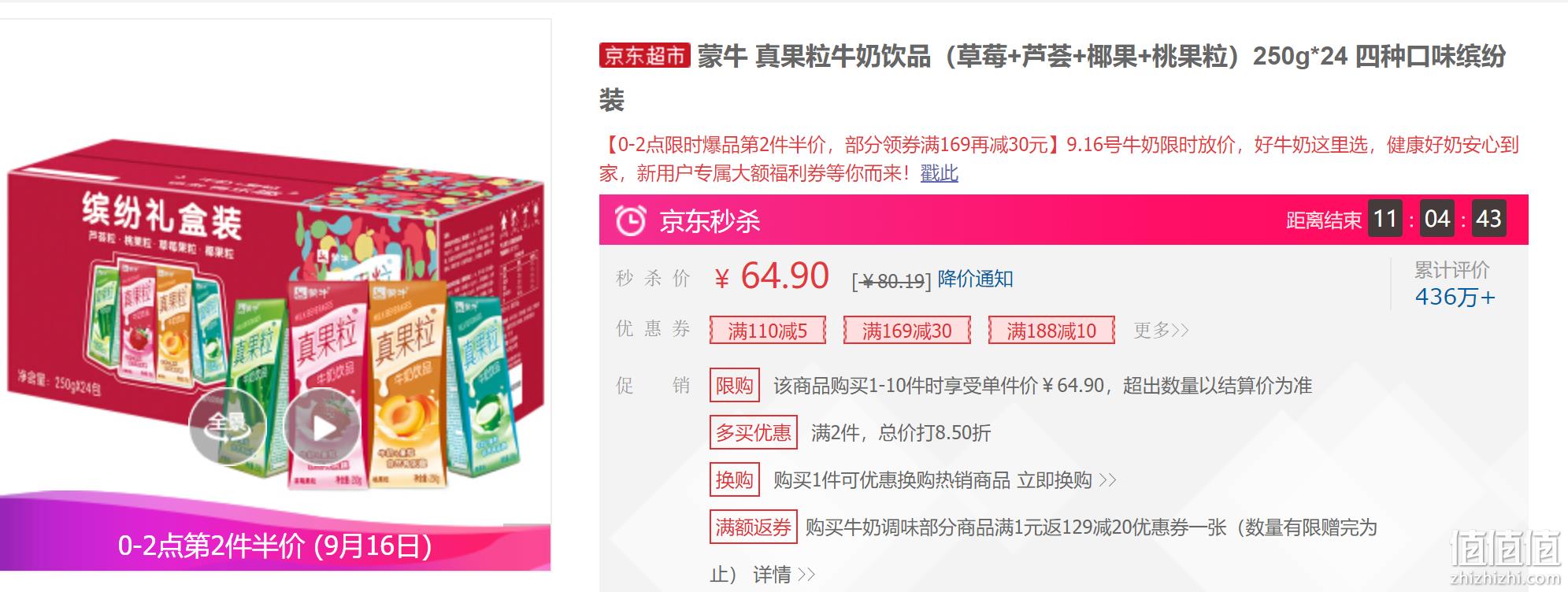Image resolution: width=1568 pixels, height=592 pixels.
Task: Click the 限购 promotion tag
Action: pyautogui.click(x=734, y=386)
